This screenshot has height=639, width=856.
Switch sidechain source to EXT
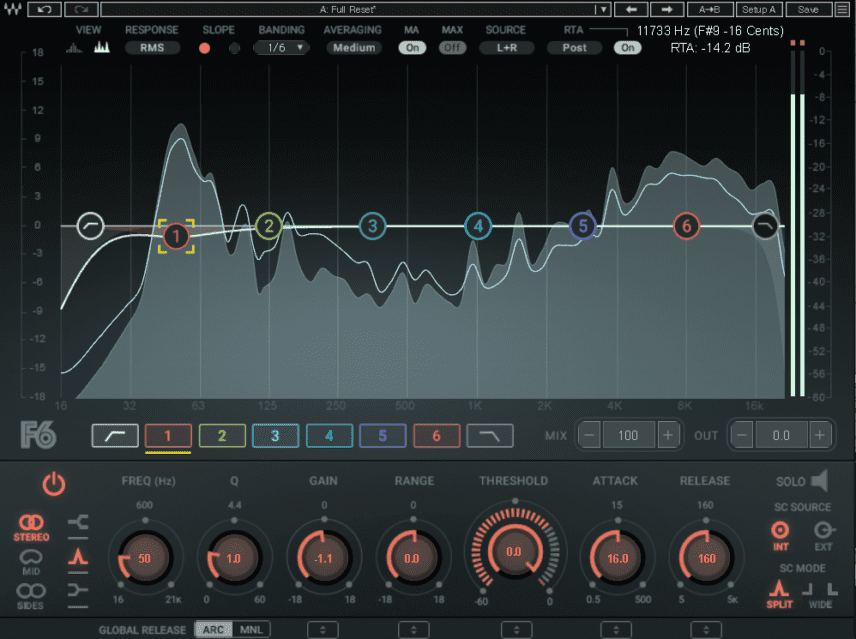point(823,535)
